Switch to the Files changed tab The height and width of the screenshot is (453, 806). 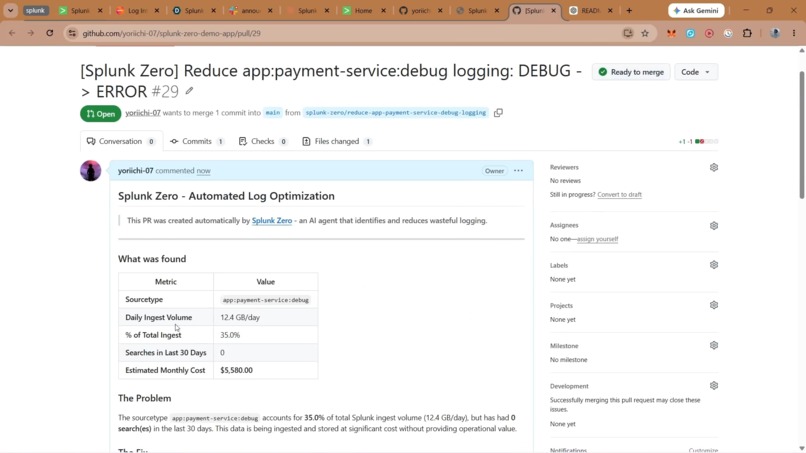click(x=337, y=141)
